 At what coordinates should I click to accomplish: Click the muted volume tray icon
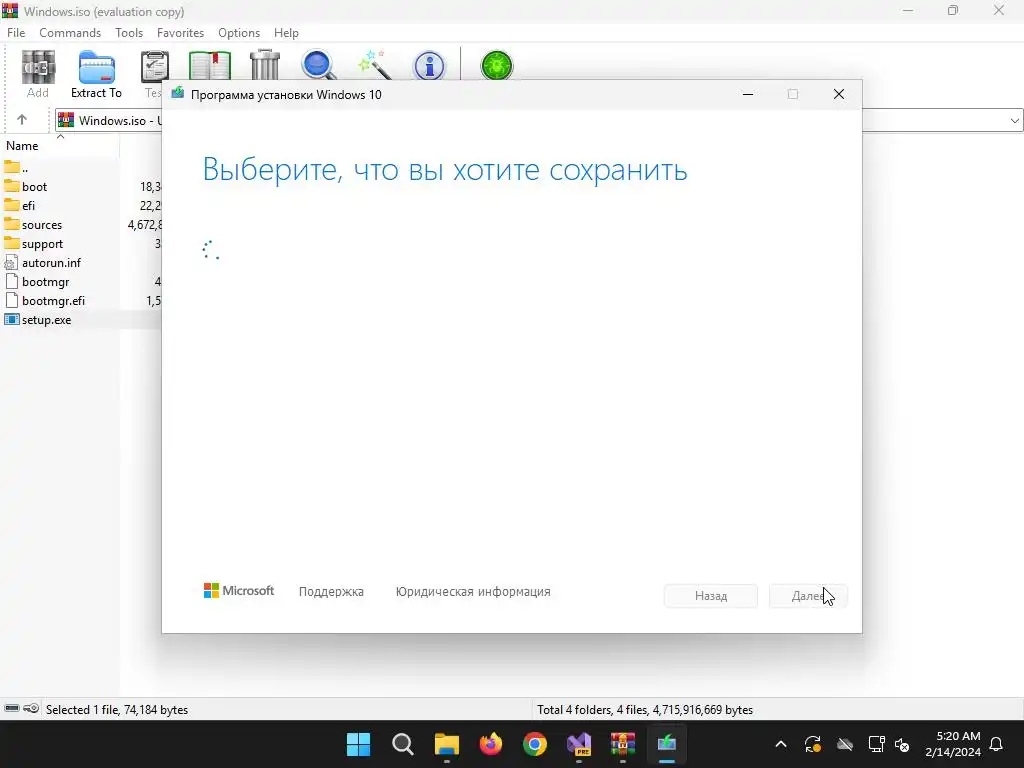pyautogui.click(x=902, y=744)
